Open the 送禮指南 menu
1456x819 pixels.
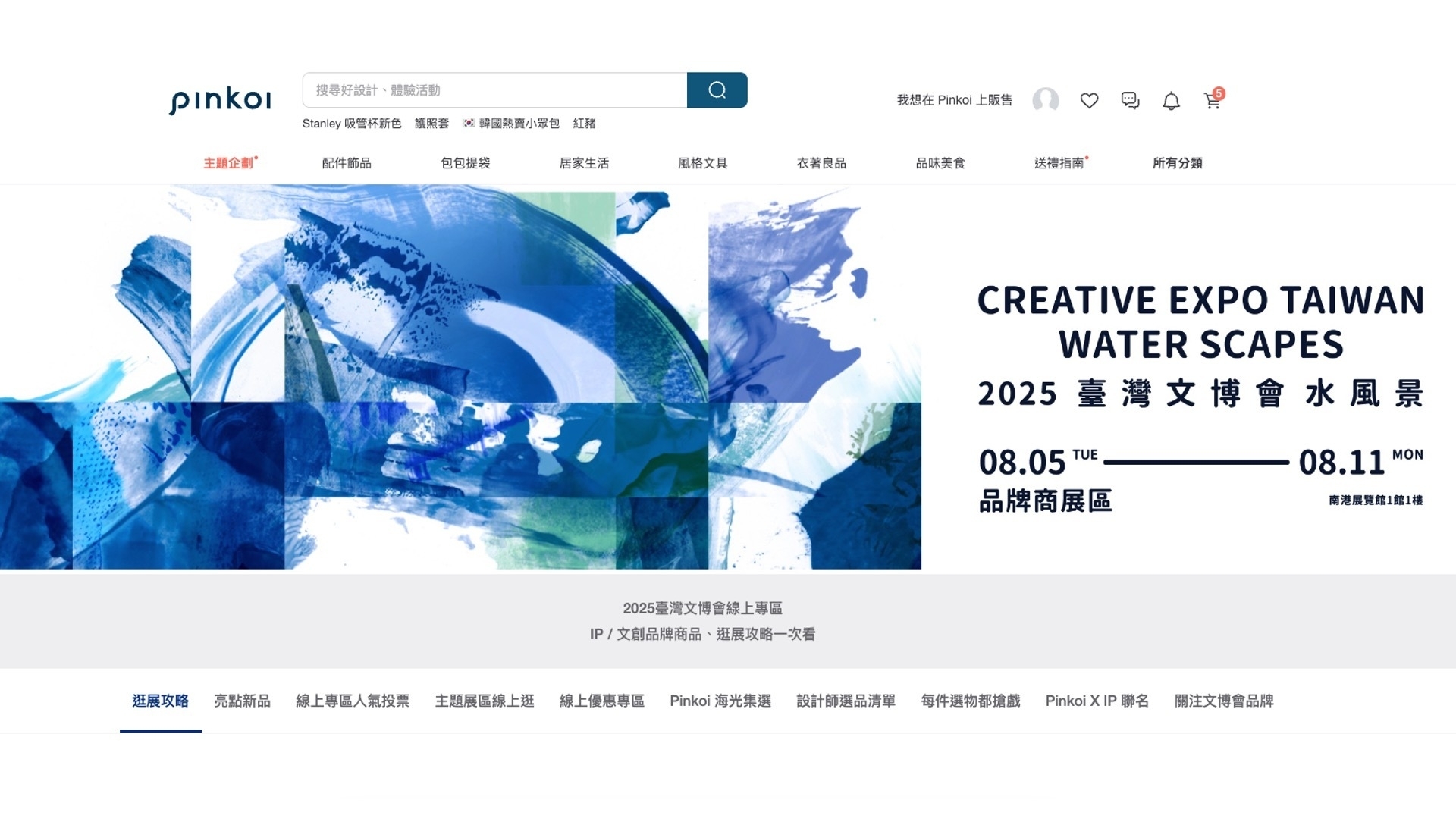[x=1059, y=163]
